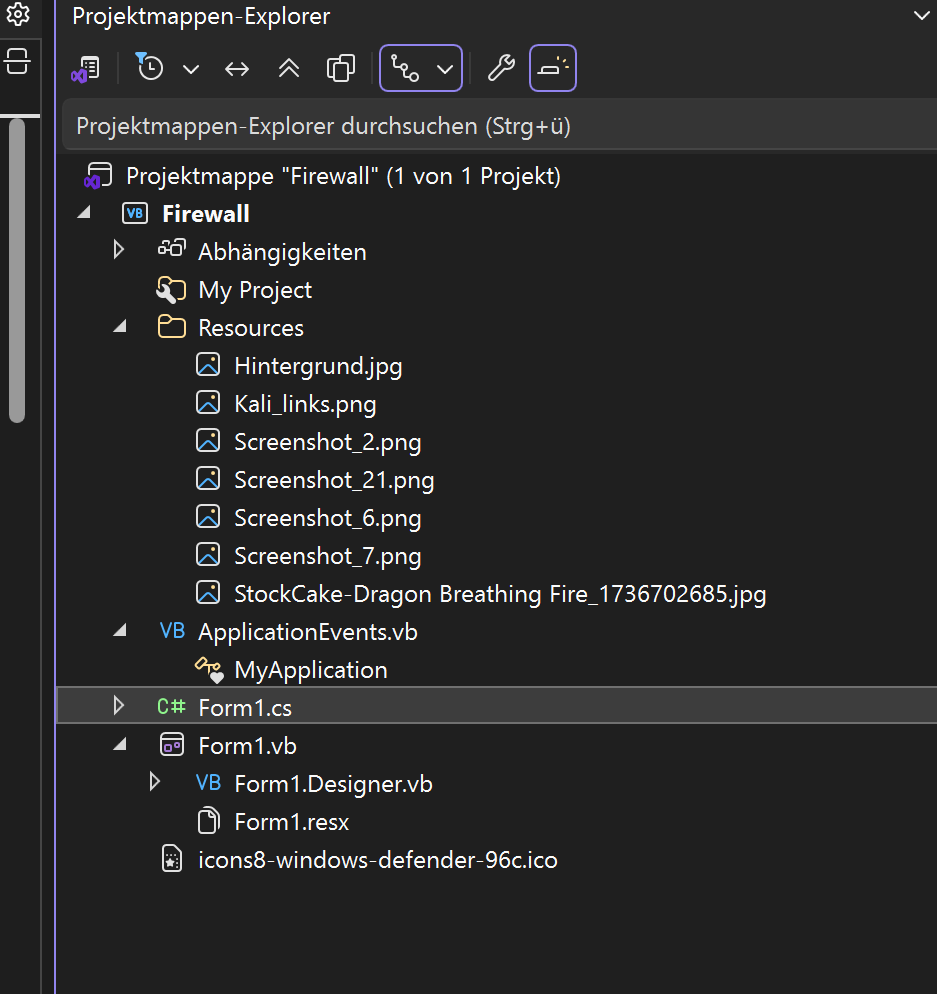Click class icon beside MyApplication
Image resolution: width=937 pixels, height=994 pixels.
(x=209, y=669)
